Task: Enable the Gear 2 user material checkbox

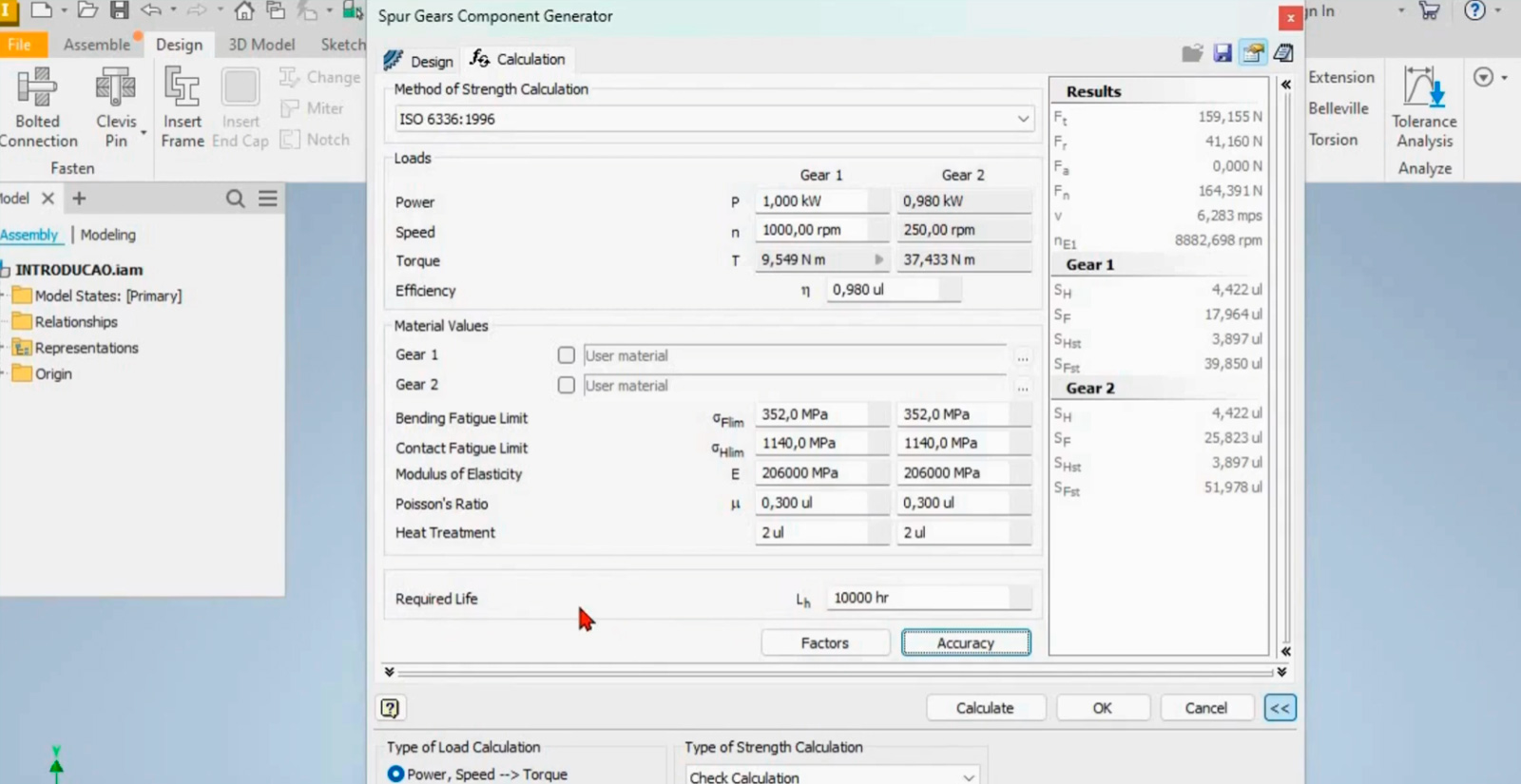Action: click(567, 385)
